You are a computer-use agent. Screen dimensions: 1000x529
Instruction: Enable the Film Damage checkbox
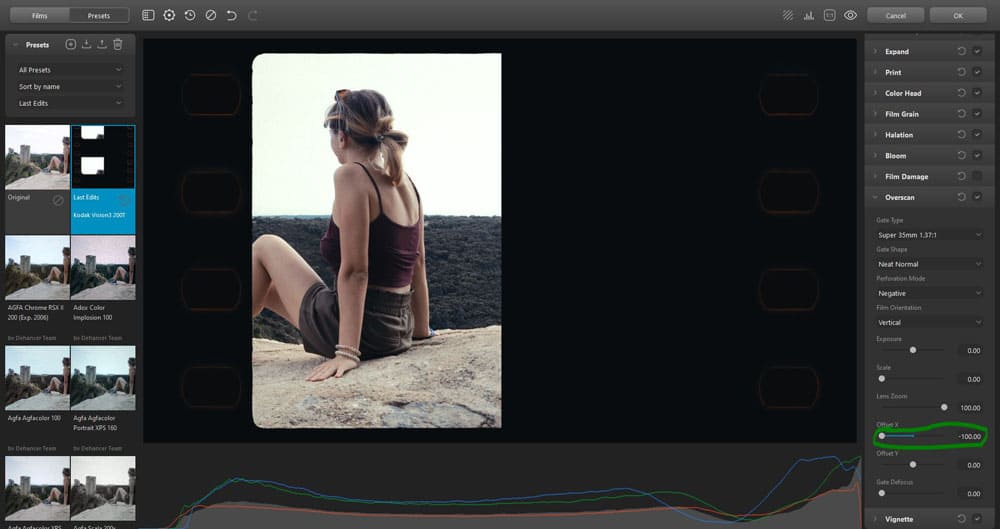pyautogui.click(x=977, y=176)
